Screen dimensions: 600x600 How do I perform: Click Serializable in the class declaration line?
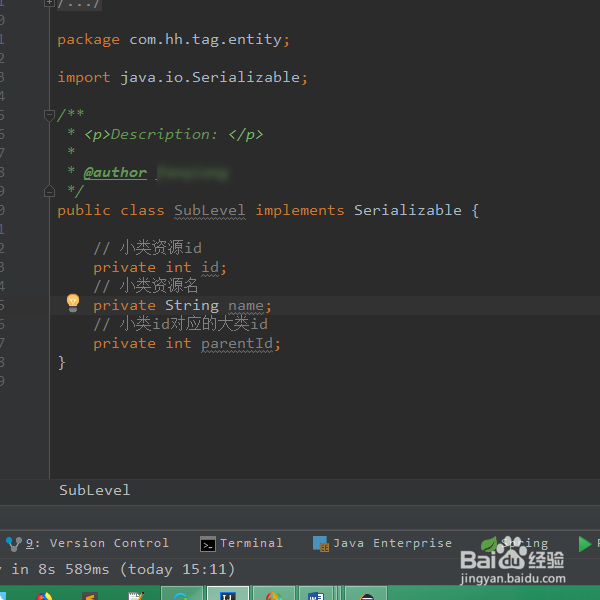coord(408,210)
